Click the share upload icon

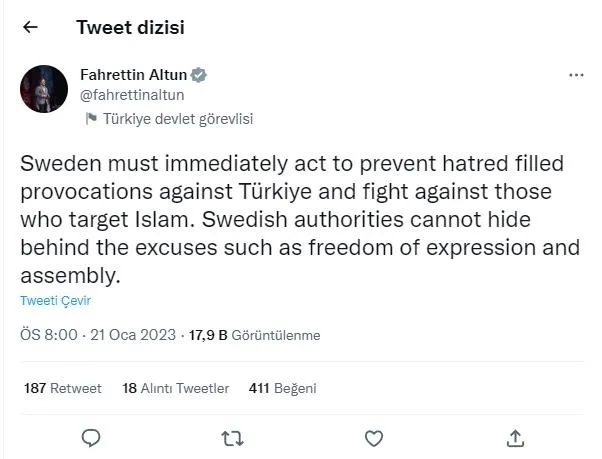[516, 437]
